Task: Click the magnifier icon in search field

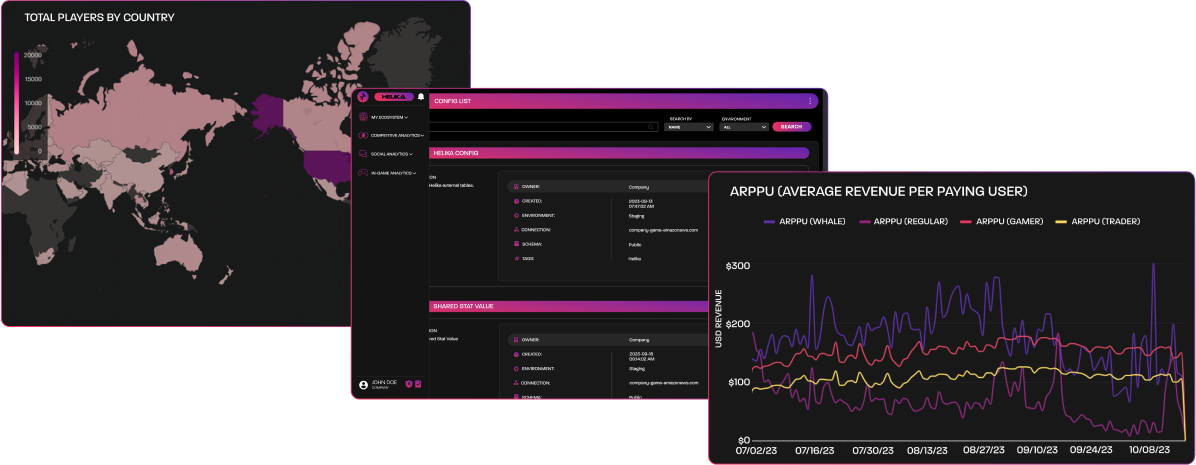Action: point(650,127)
